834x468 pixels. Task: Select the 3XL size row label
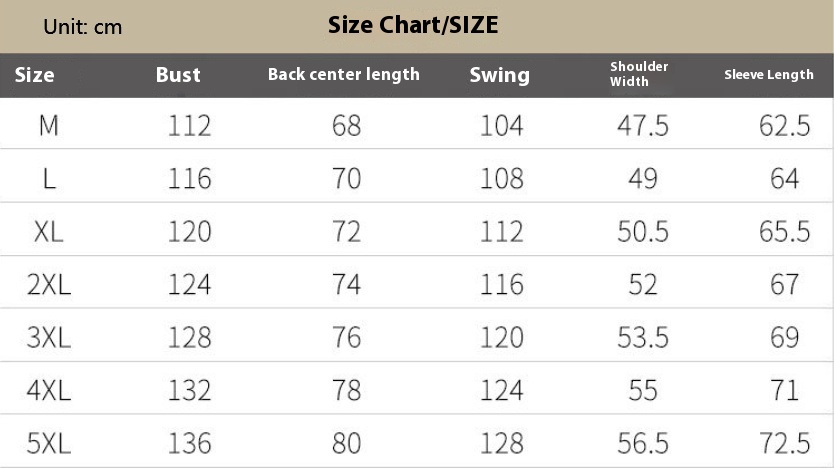tap(48, 338)
